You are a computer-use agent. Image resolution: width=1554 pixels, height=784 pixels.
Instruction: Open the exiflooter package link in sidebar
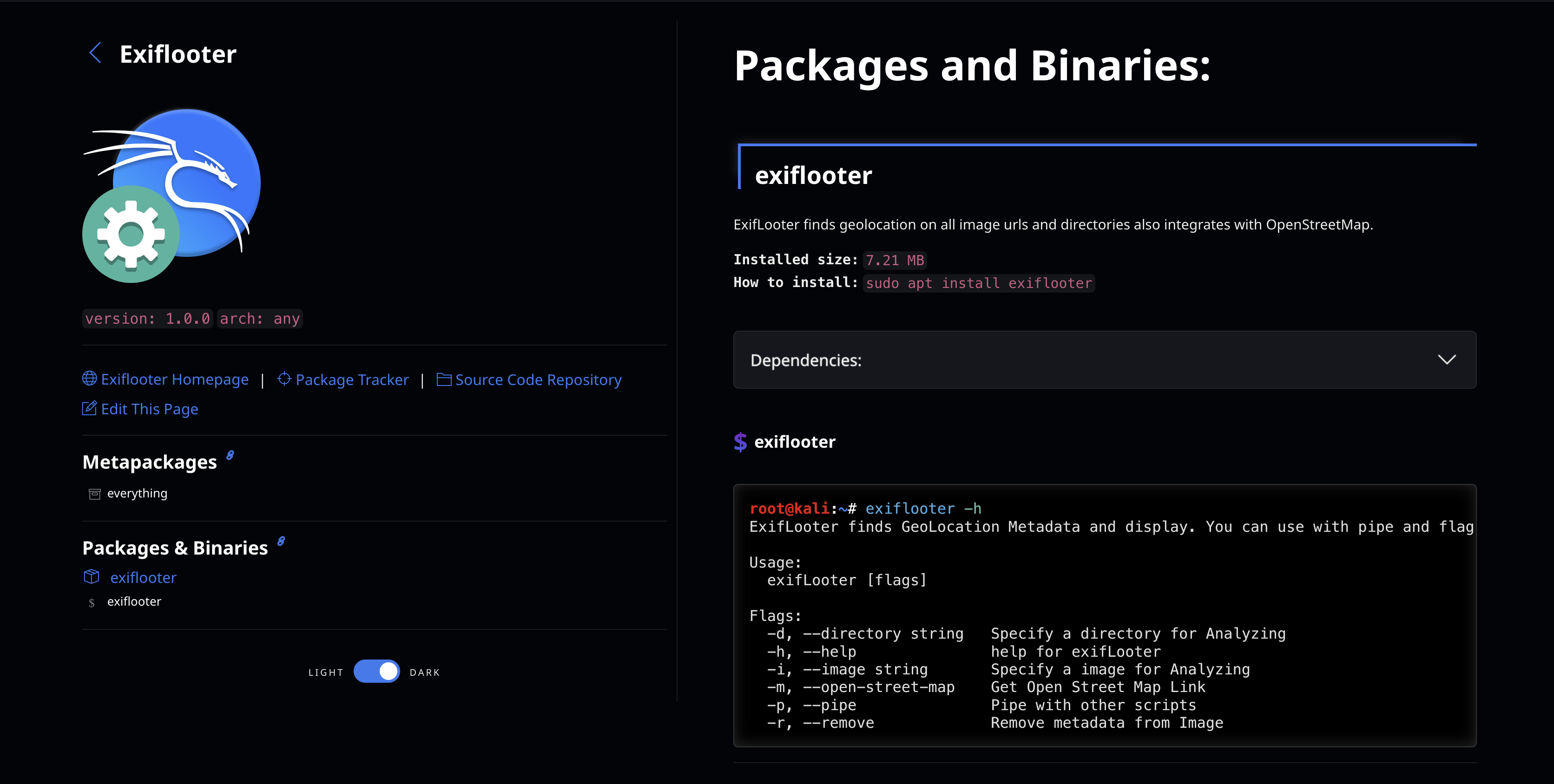point(143,577)
